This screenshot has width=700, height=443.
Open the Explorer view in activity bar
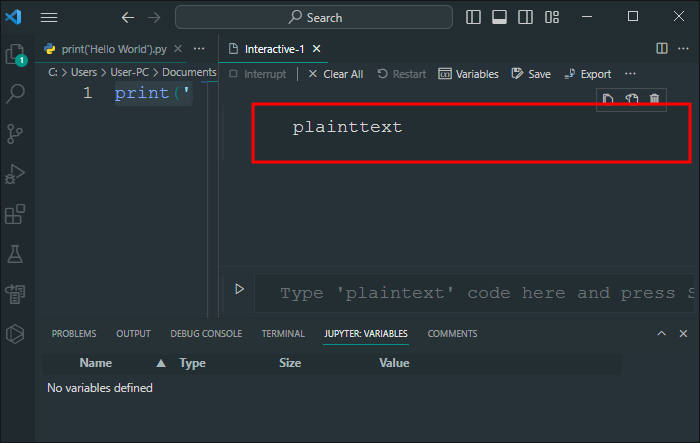[15, 54]
